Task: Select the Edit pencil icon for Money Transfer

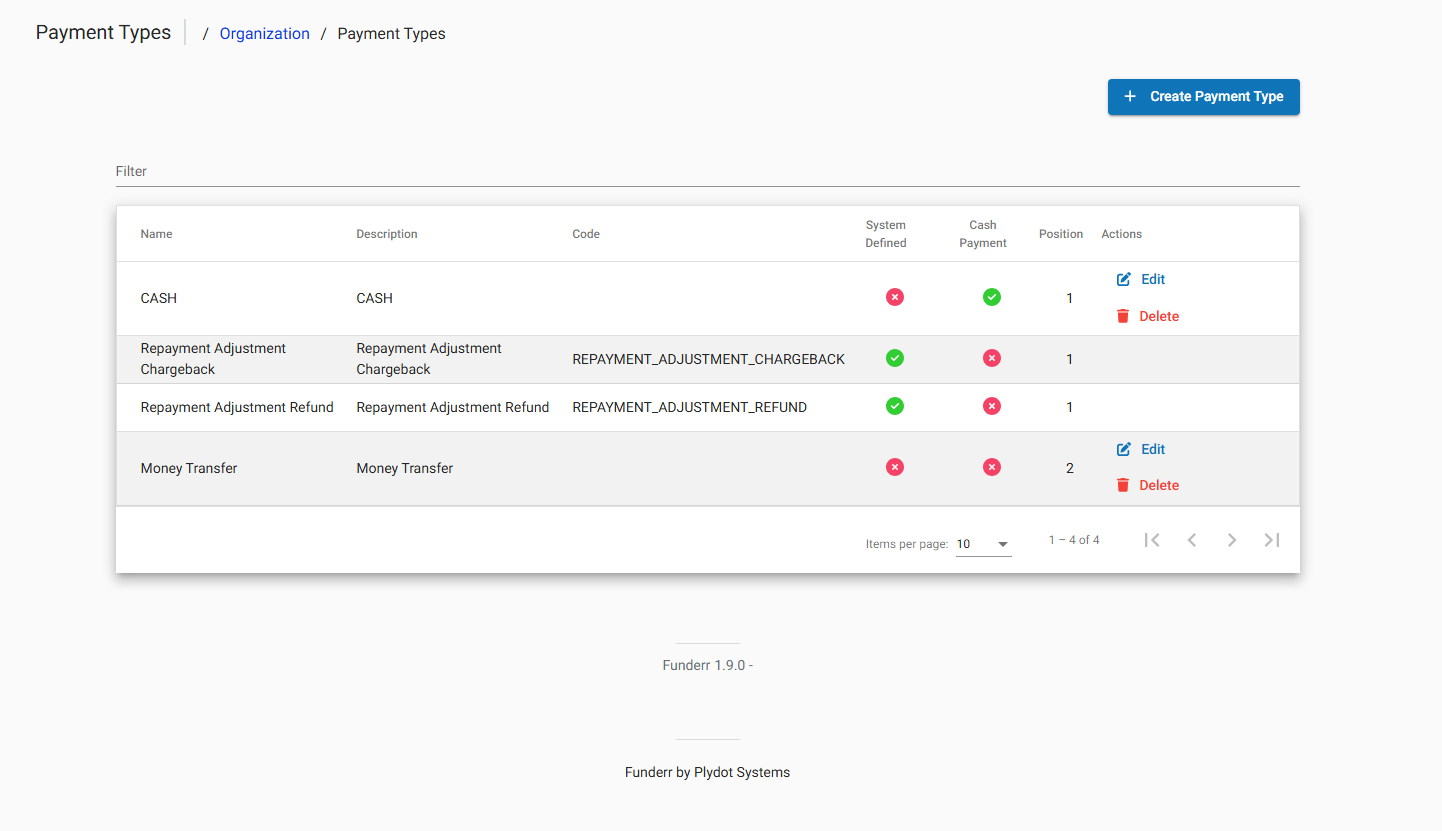Action: [x=1124, y=449]
